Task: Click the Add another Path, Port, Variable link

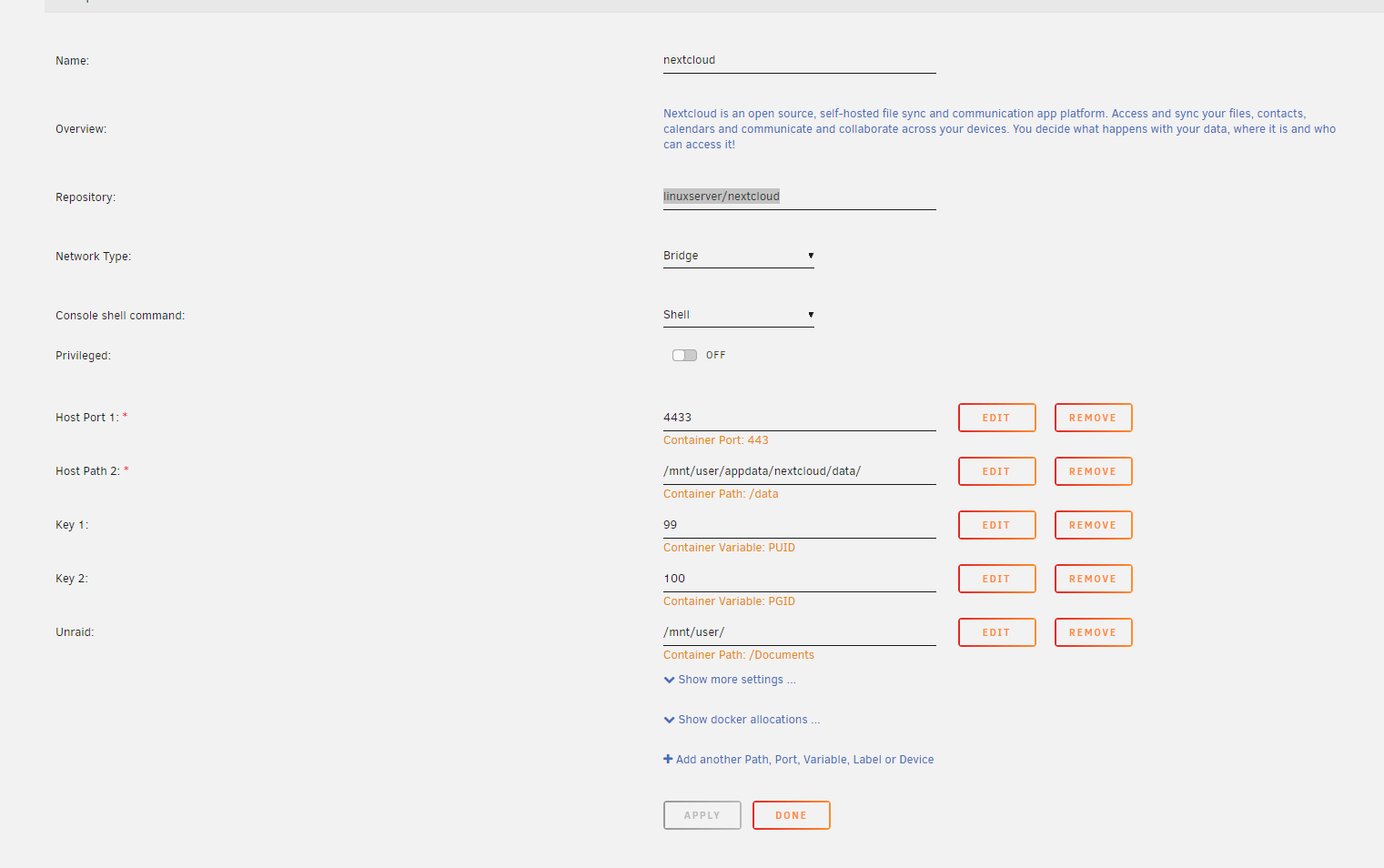Action: (804, 760)
